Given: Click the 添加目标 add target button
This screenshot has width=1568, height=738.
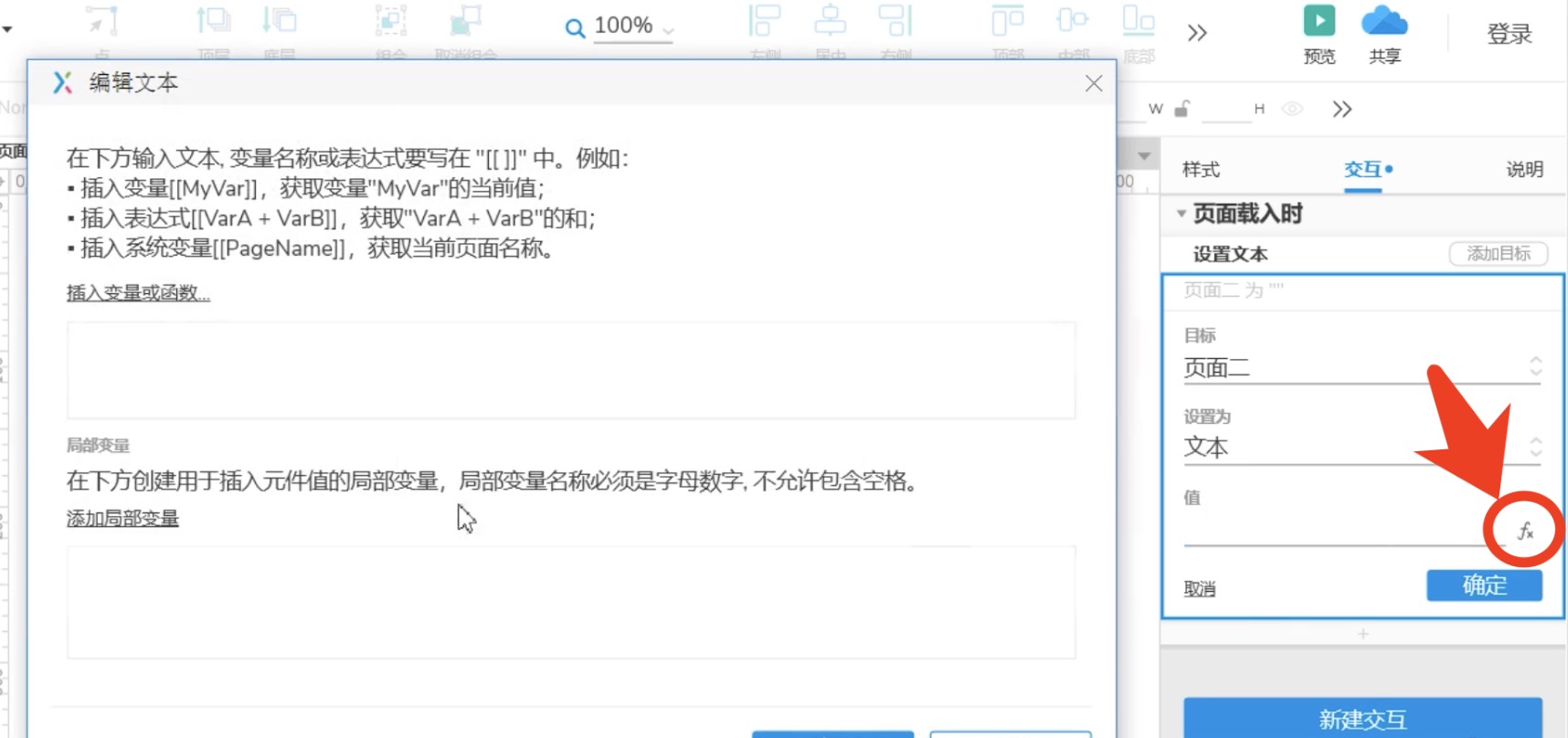Looking at the screenshot, I should pyautogui.click(x=1499, y=254).
